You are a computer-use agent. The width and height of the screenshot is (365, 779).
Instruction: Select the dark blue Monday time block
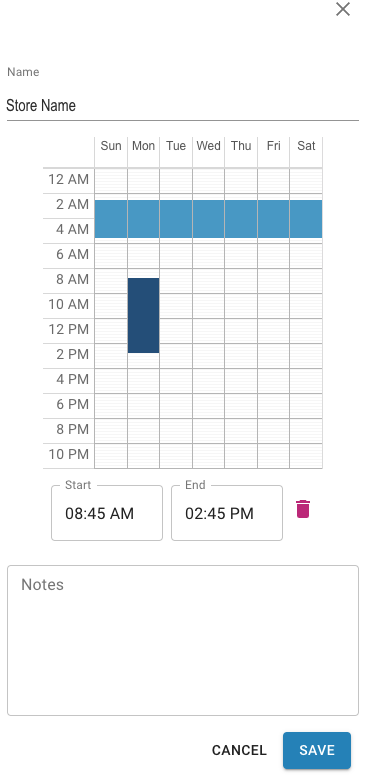[144, 315]
